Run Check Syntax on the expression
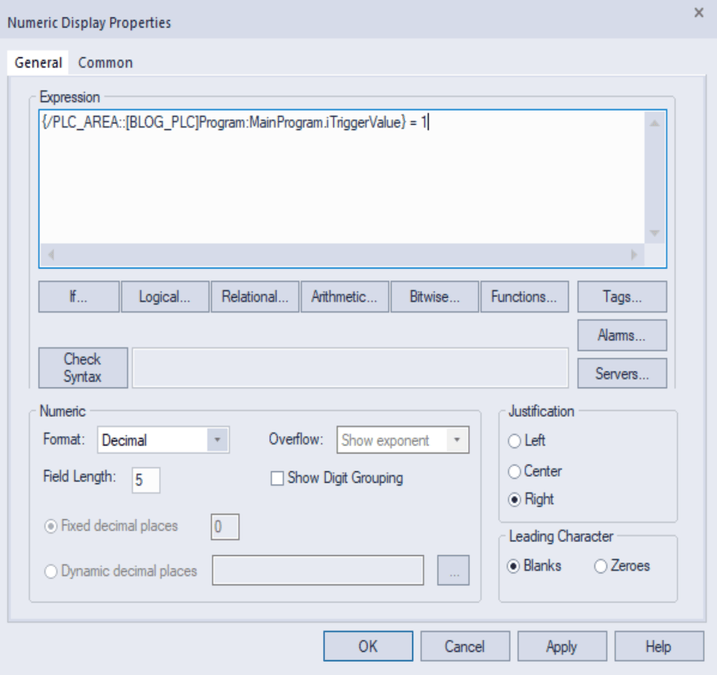The height and width of the screenshot is (675, 717). (83, 368)
